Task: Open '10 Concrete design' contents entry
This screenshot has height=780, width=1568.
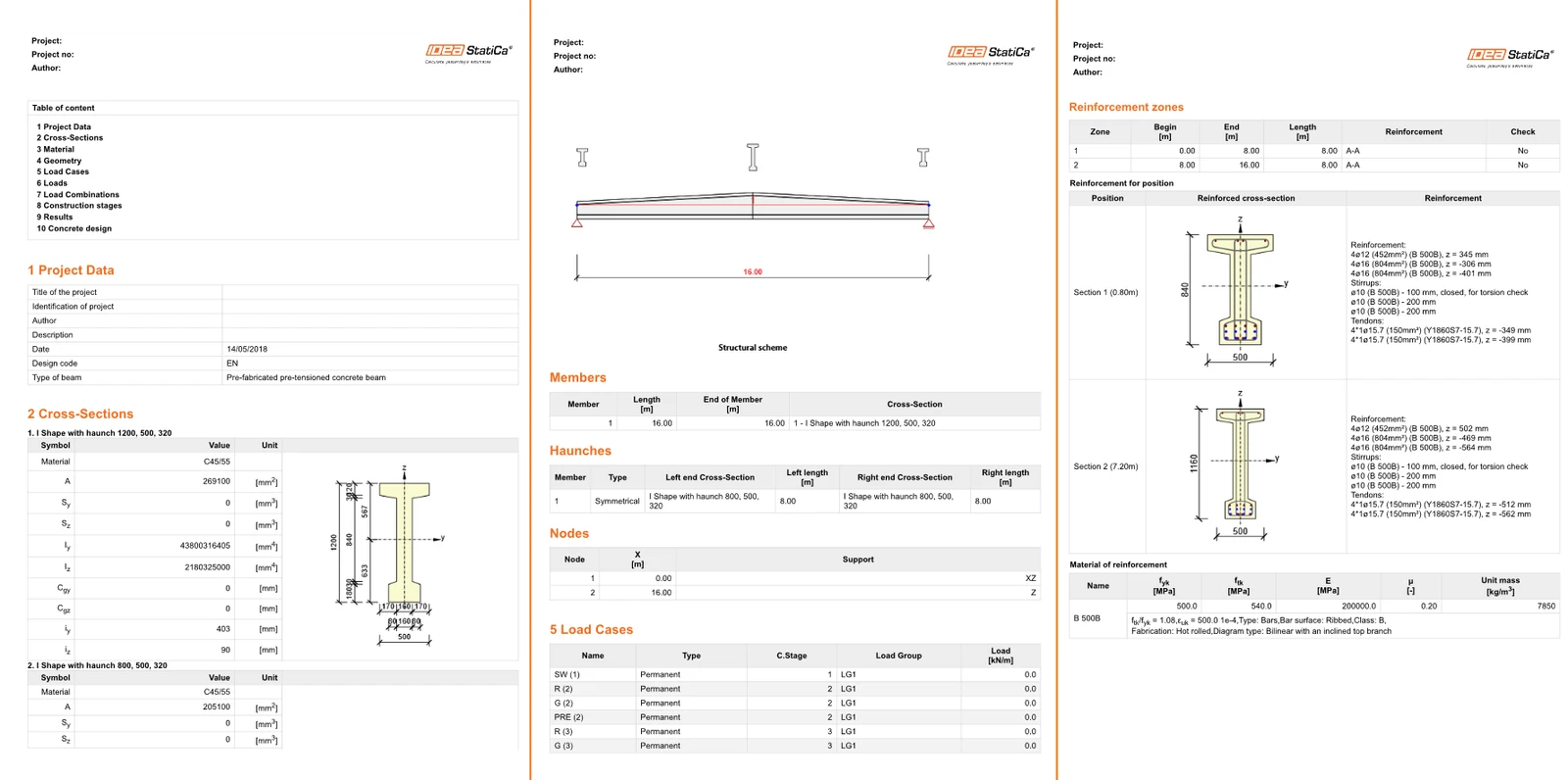Action: click(74, 228)
